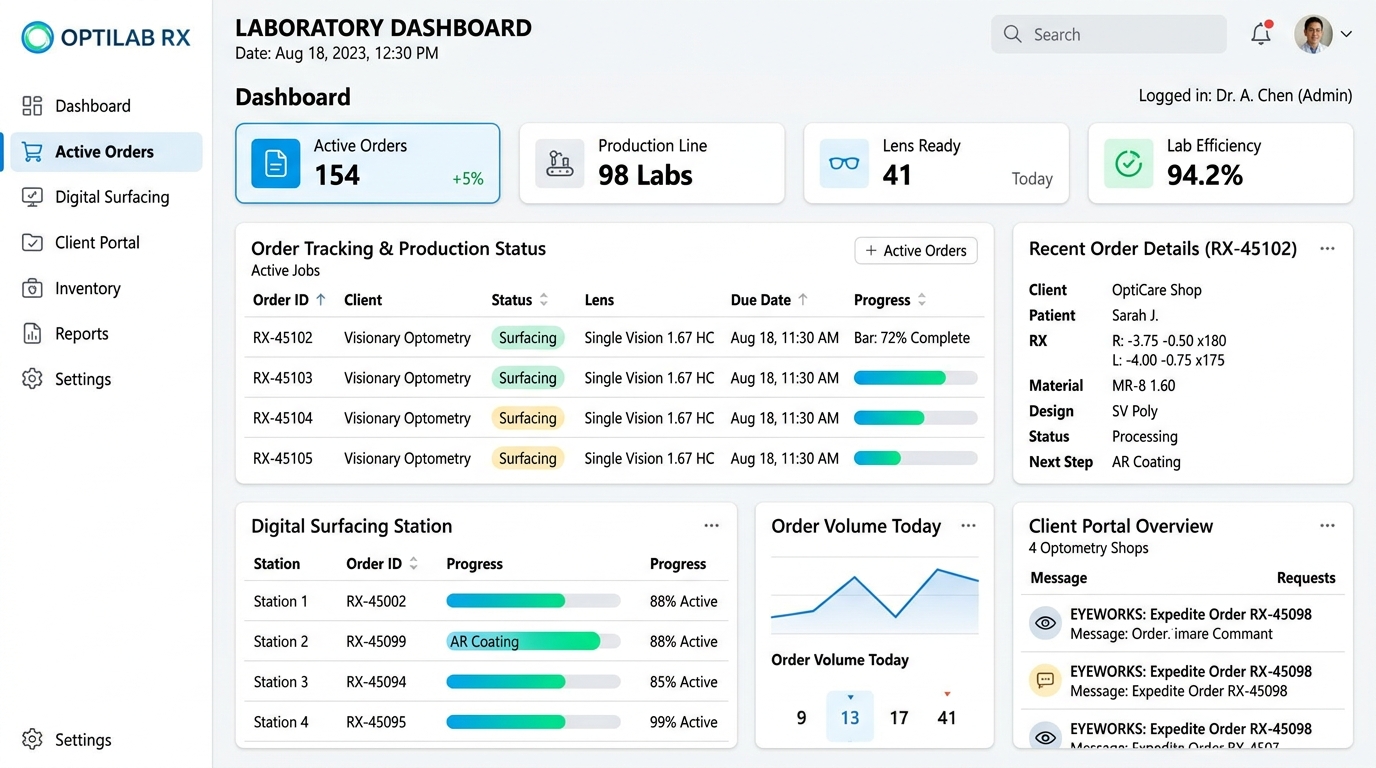Sort by Status column sort arrows
This screenshot has height=768, width=1376.
[x=544, y=299]
